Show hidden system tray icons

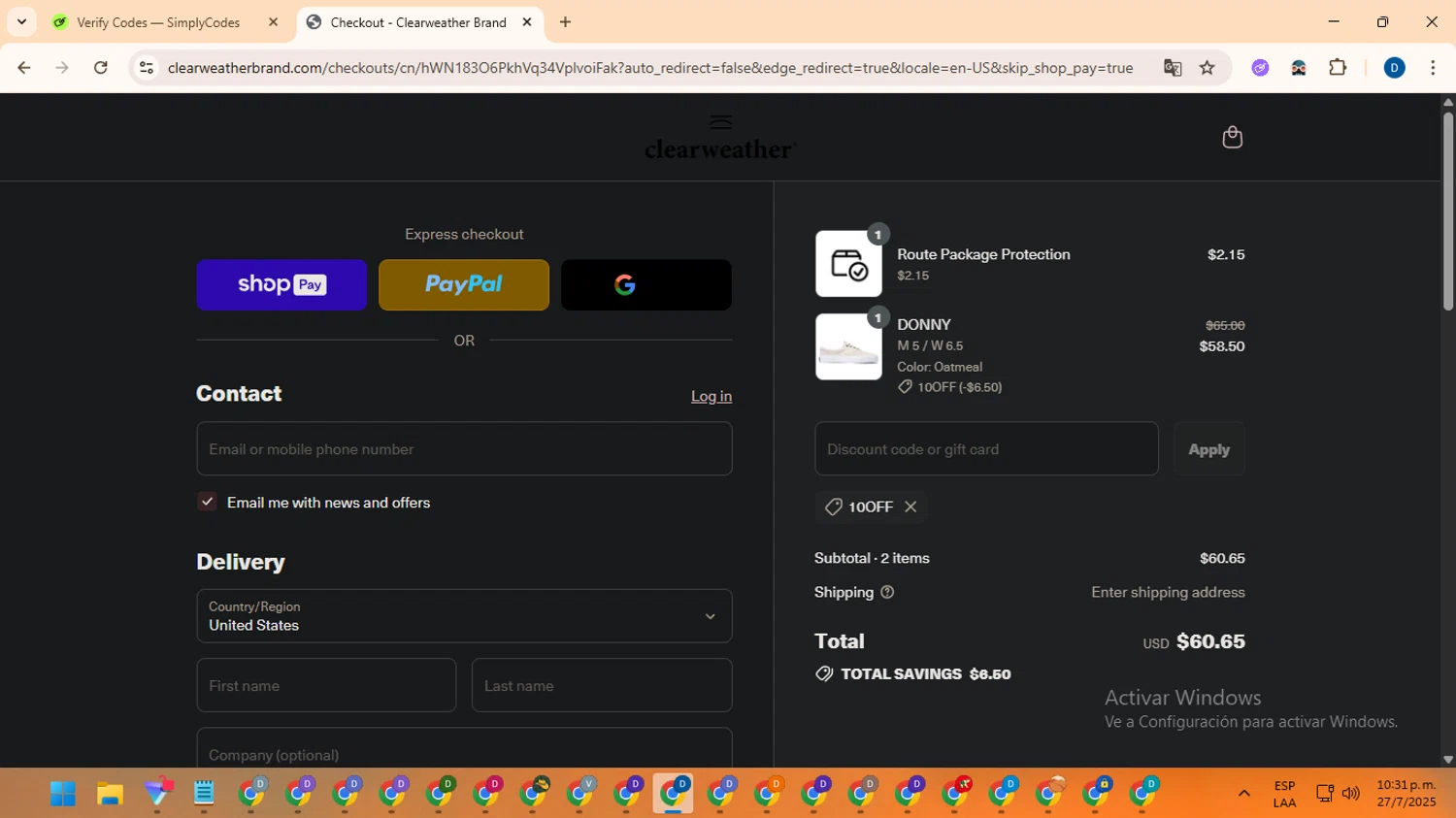(1244, 794)
